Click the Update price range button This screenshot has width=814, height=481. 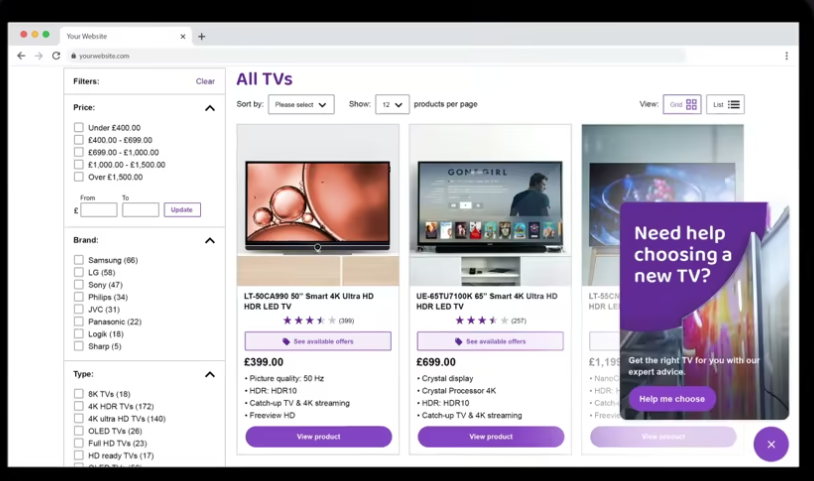coord(182,210)
